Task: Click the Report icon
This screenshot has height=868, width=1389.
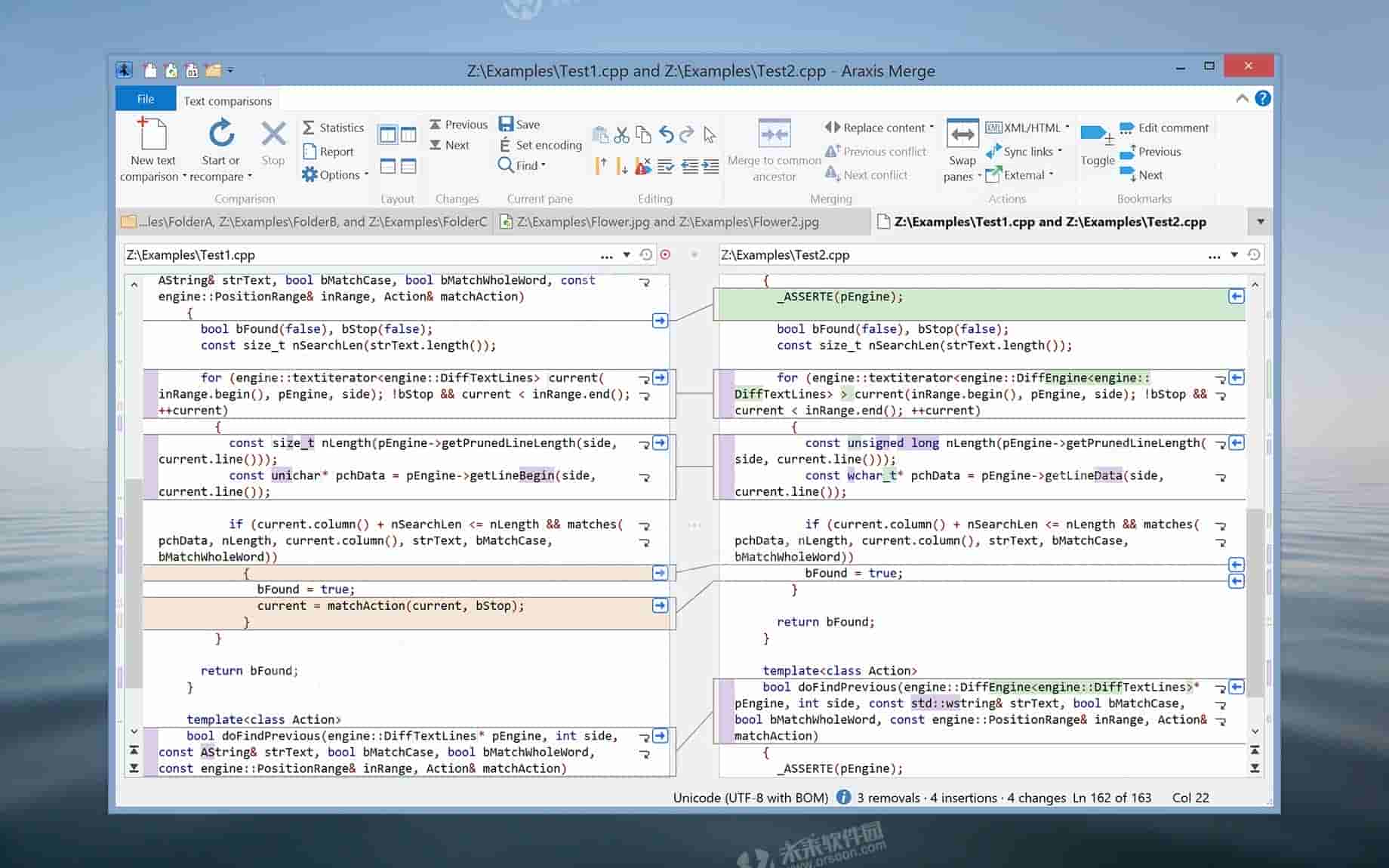Action: point(310,152)
